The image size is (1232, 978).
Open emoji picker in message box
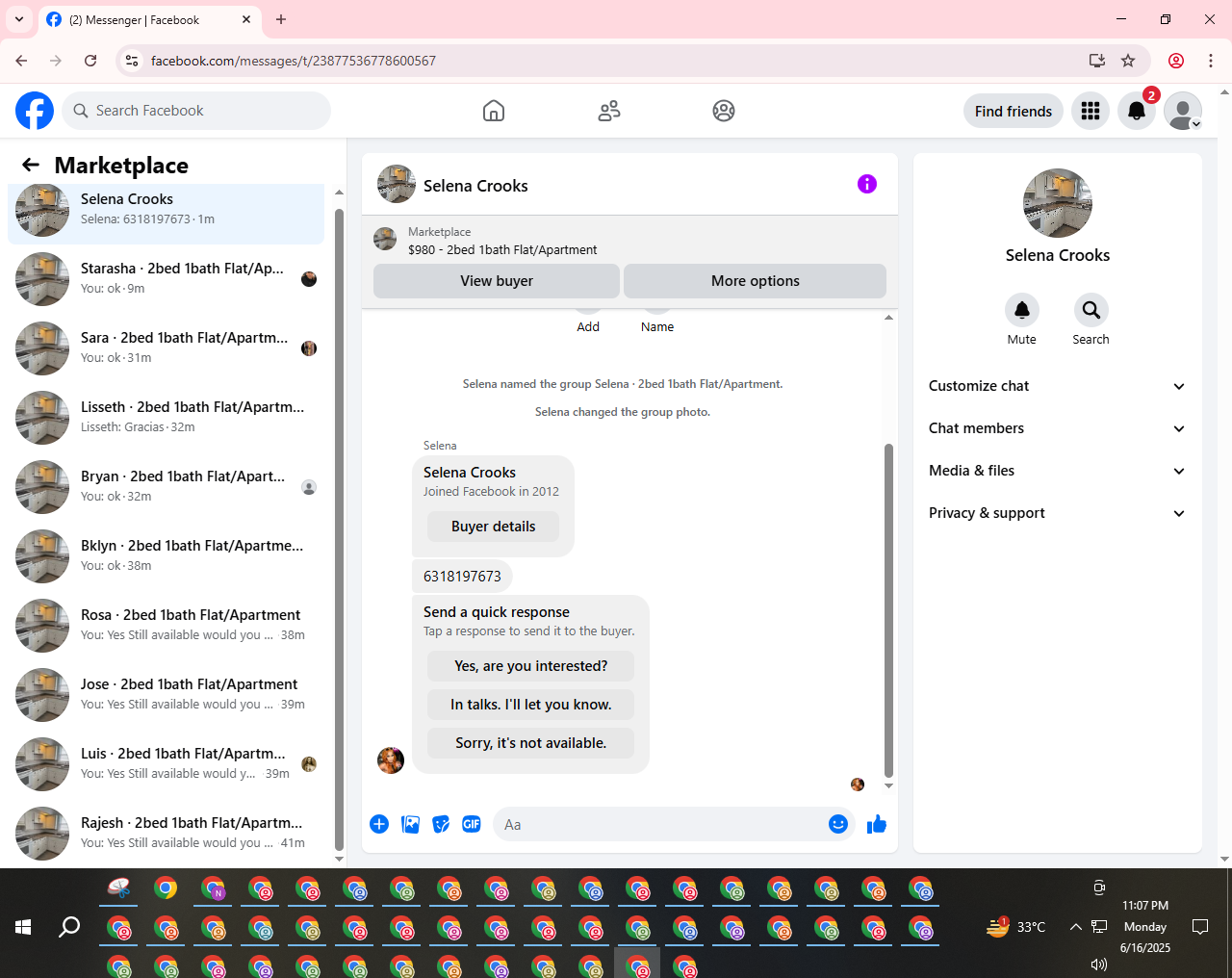coord(838,824)
